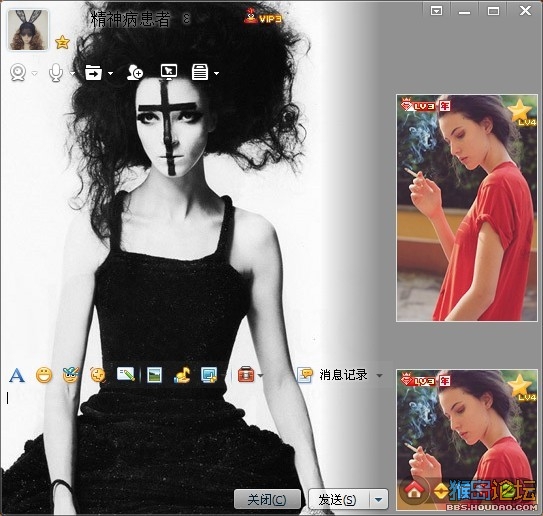
Task: Expand the webcam options dropdown arrow
Action: tap(34, 73)
